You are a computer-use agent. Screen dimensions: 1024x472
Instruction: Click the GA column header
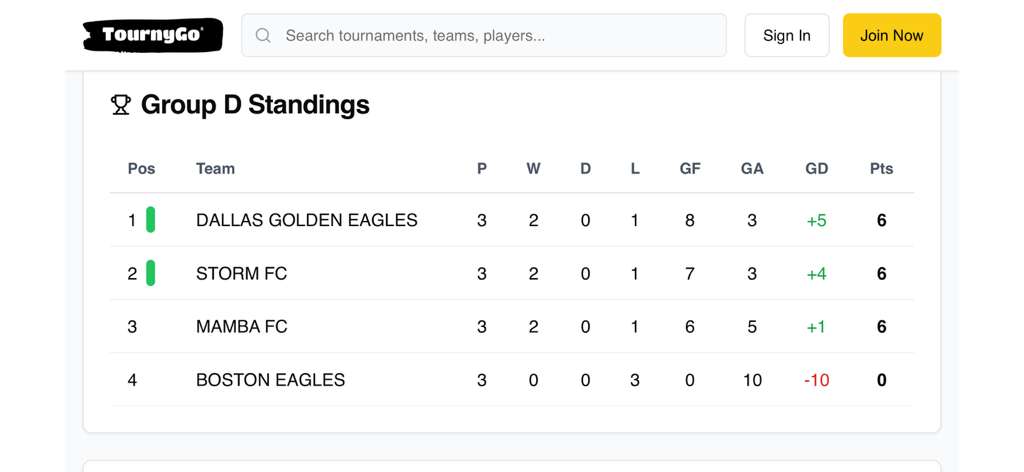[752, 168]
